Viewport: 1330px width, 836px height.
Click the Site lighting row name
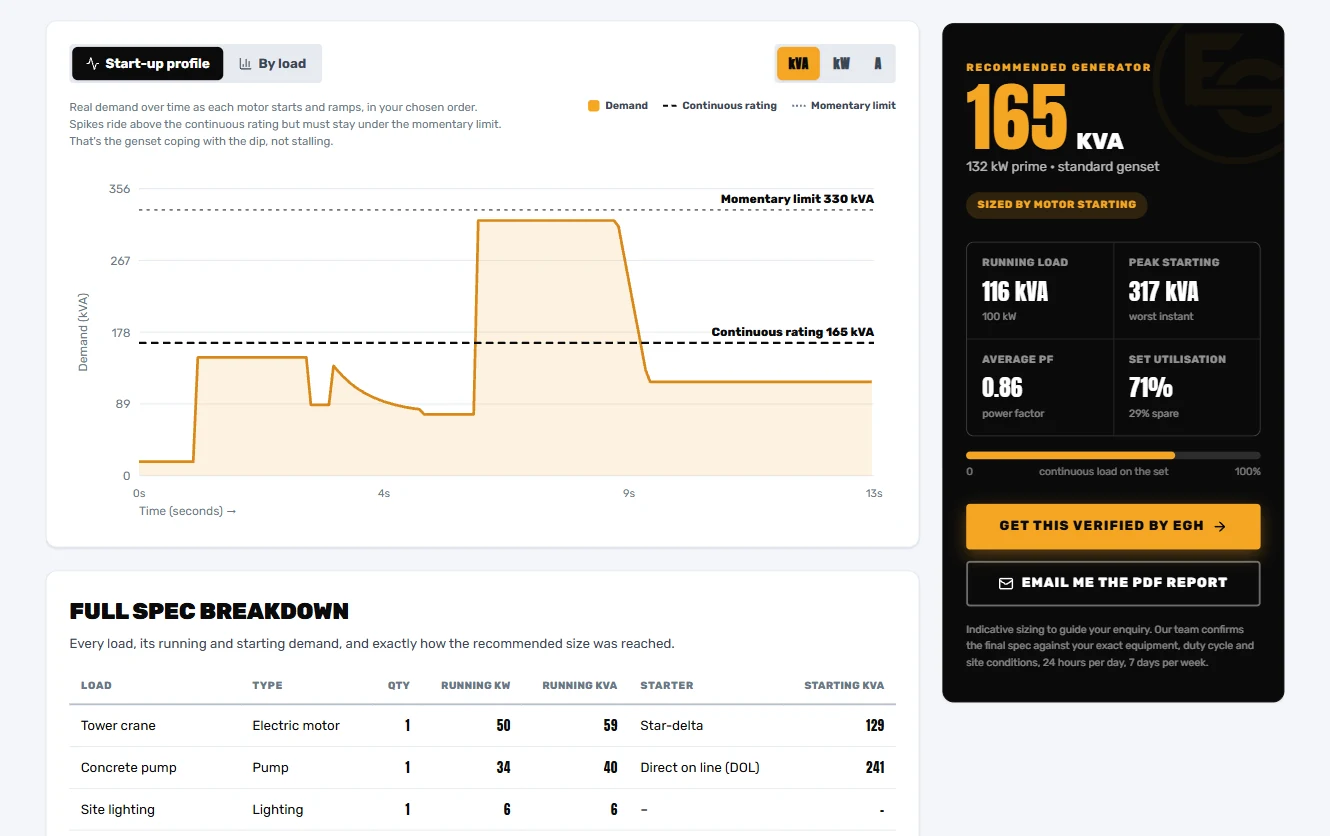point(117,809)
